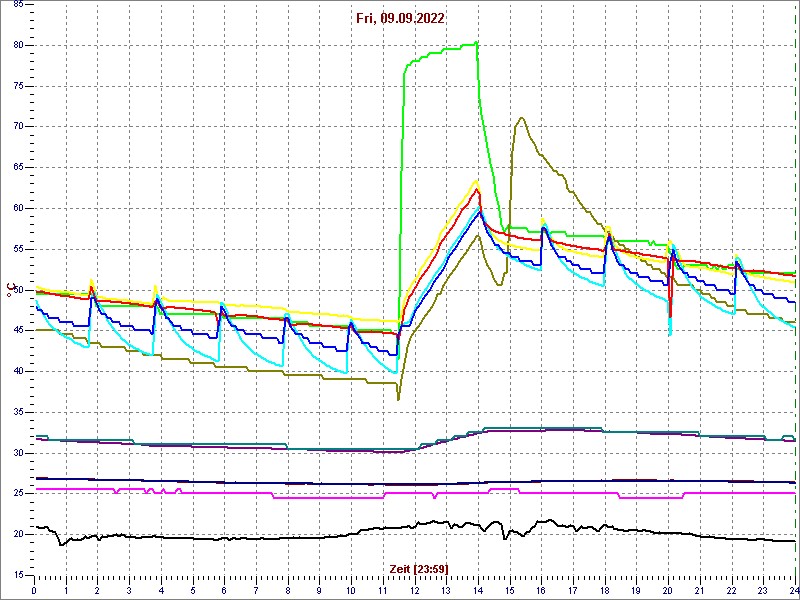Pick the 30 label on the temperature axis
The height and width of the screenshot is (600, 800).
coord(16,453)
